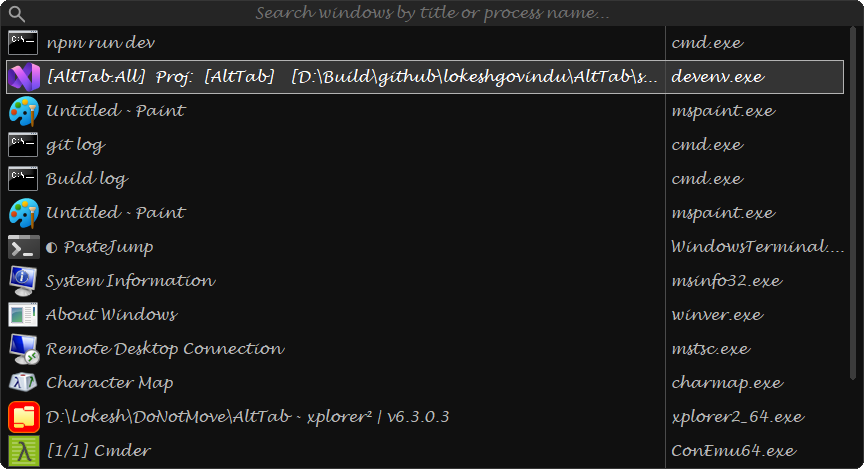Screen dimensions: 864x469
Task: Click the search magnifier icon
Action: [x=17, y=14]
